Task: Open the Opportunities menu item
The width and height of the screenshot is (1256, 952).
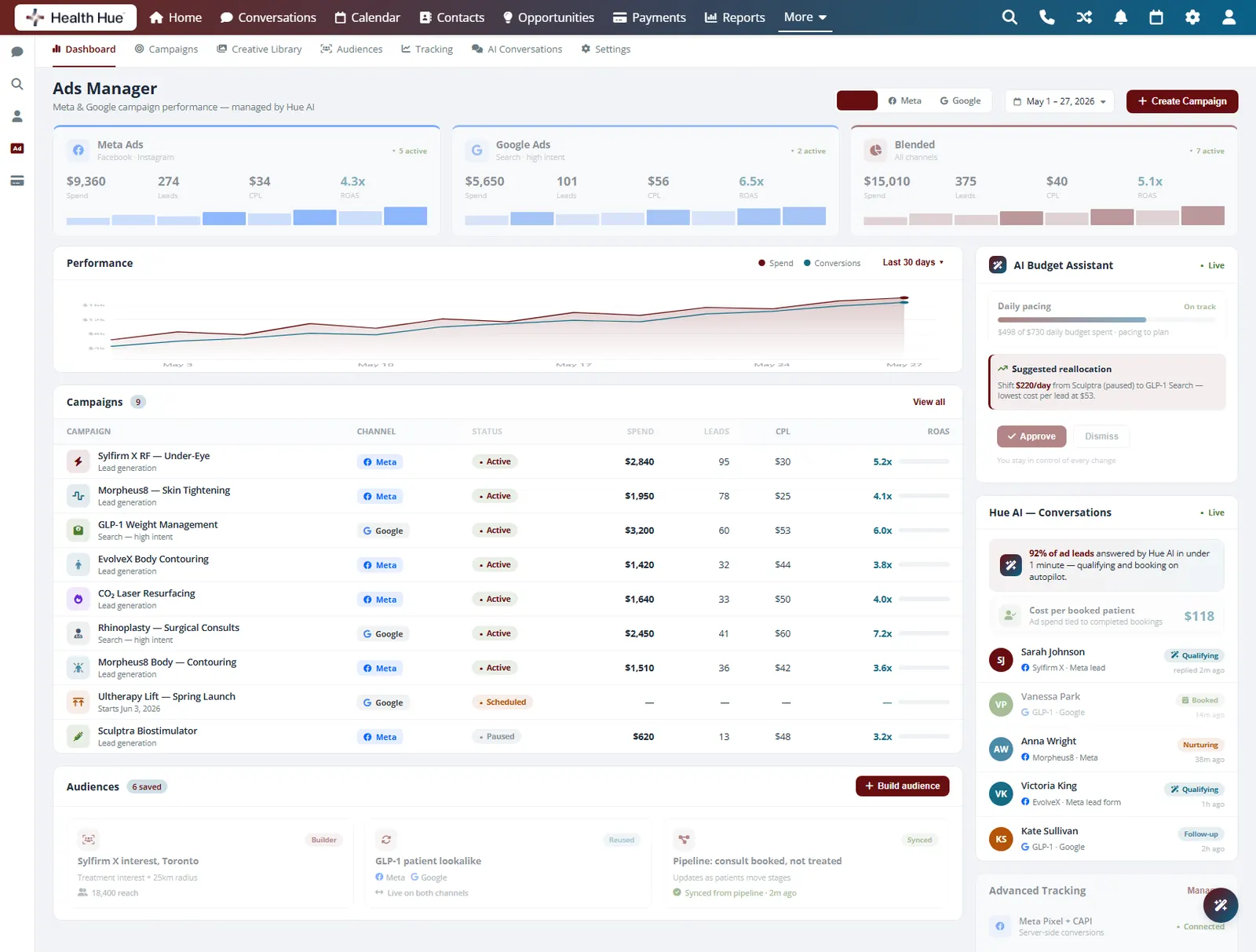Action: click(x=549, y=17)
